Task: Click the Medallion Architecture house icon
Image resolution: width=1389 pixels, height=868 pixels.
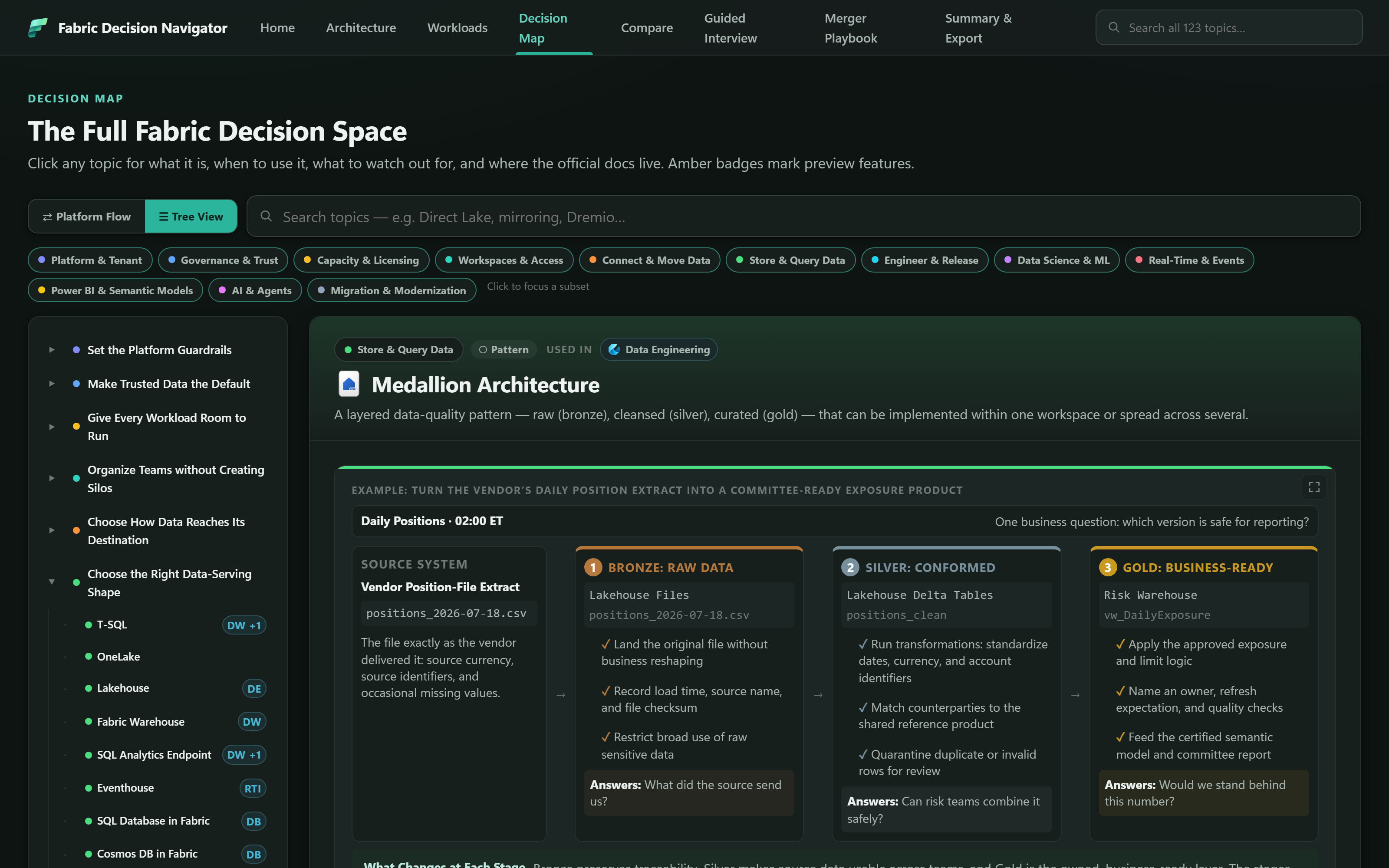Action: click(349, 384)
